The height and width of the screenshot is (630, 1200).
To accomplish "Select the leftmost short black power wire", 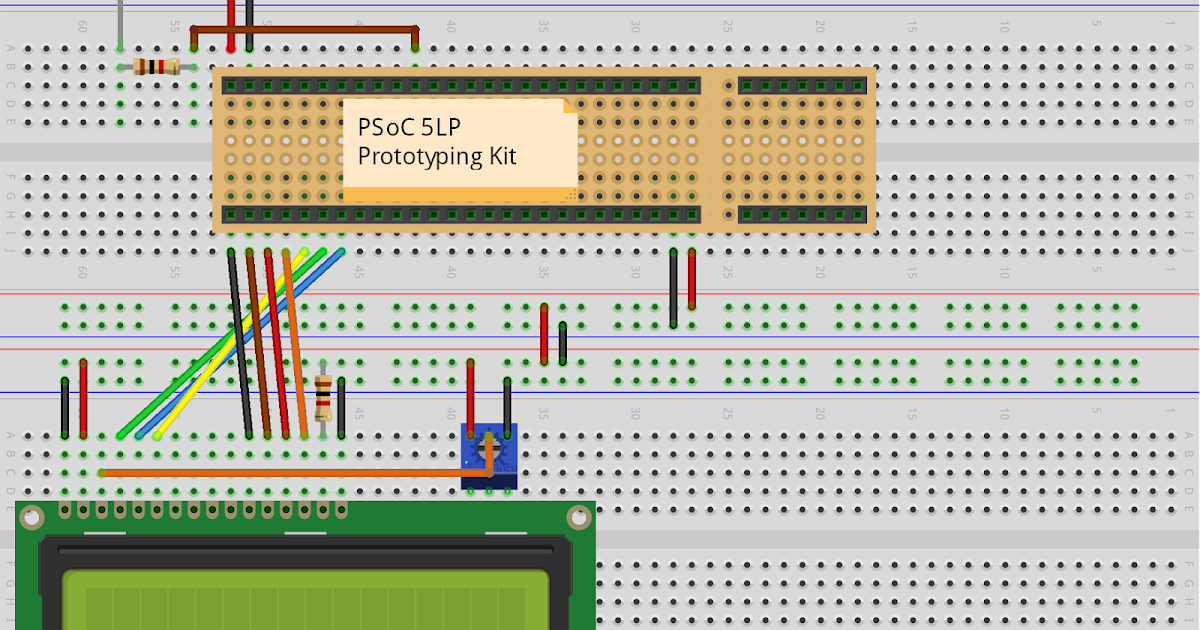I will pyautogui.click(x=65, y=407).
